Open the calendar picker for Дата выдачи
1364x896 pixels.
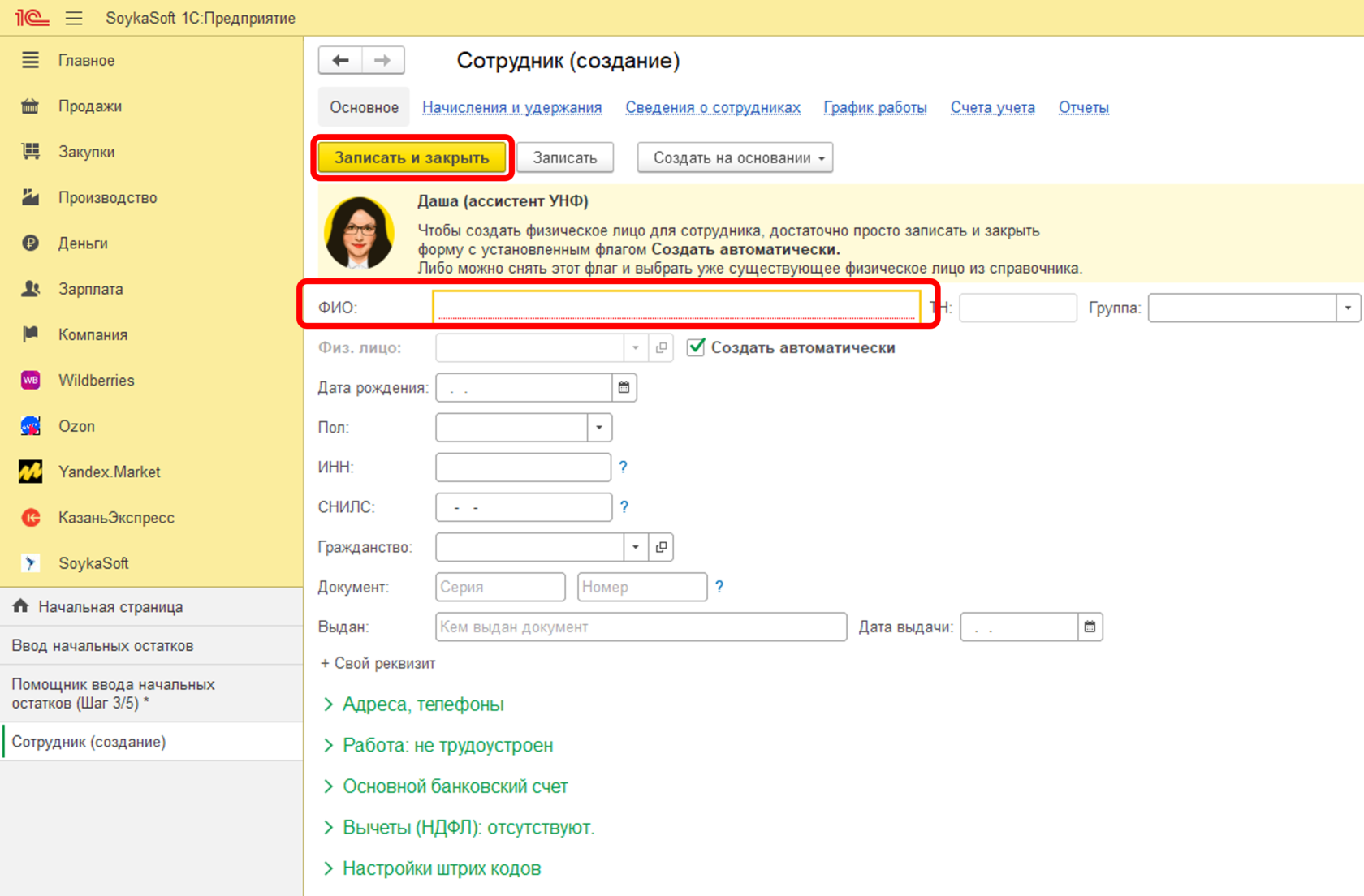click(1090, 627)
